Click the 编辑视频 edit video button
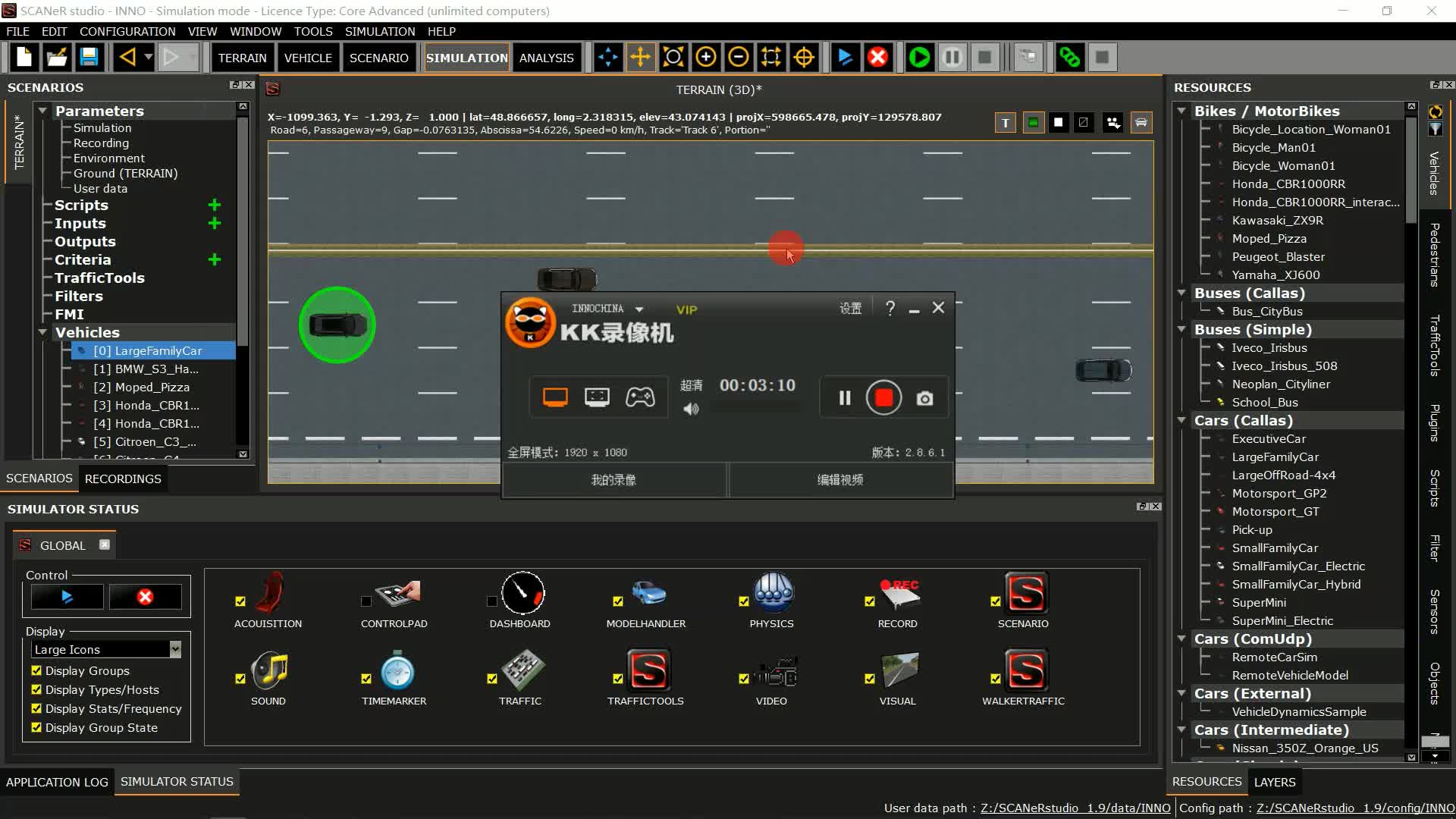The image size is (1456, 819). pyautogui.click(x=839, y=480)
